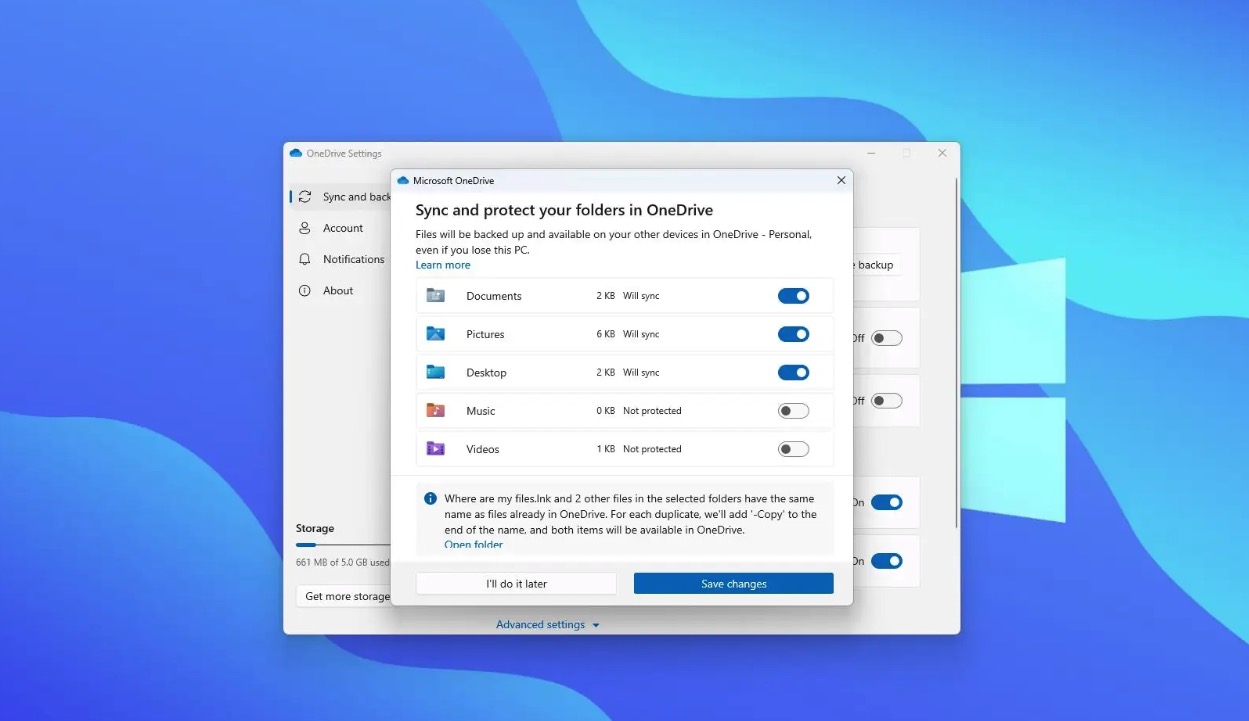Click the Account person icon

pos(305,228)
